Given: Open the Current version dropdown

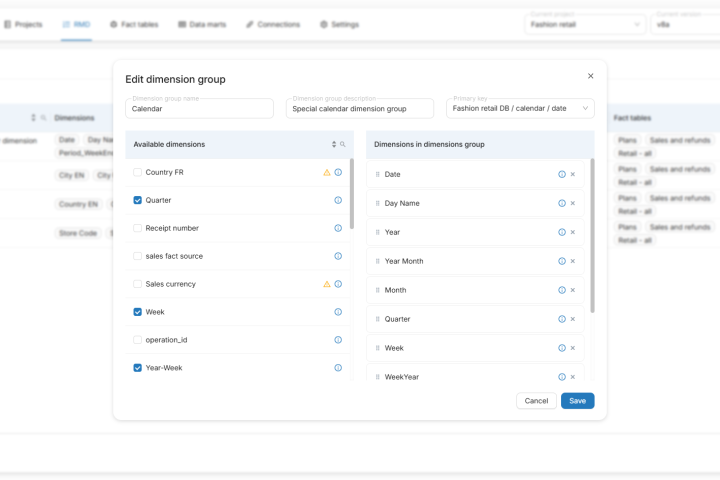Looking at the screenshot, I should (686, 24).
